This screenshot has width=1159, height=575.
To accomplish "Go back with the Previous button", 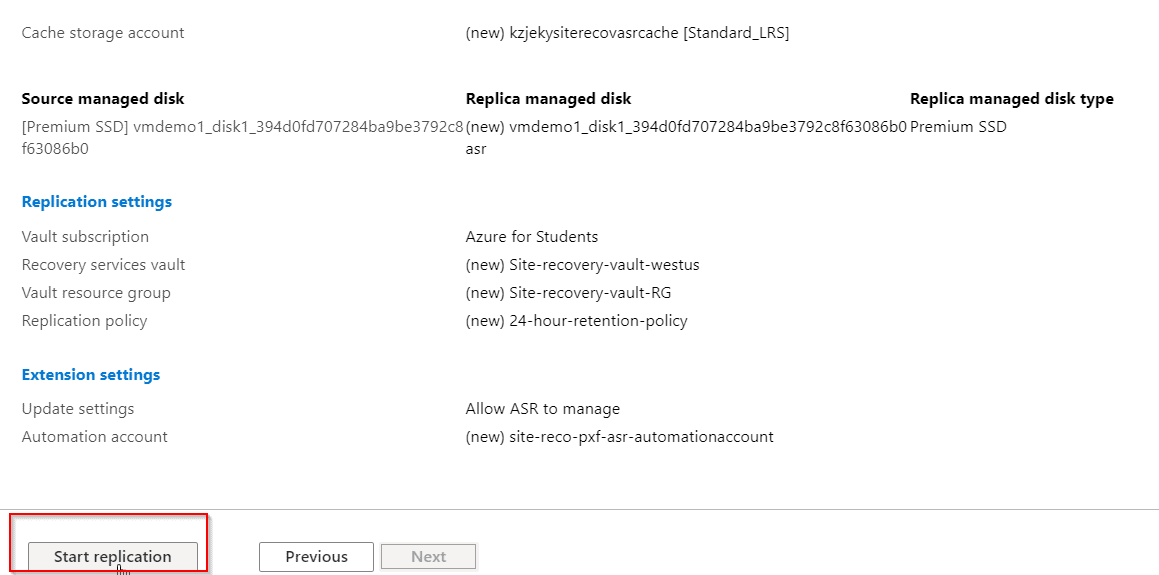I will pos(316,557).
